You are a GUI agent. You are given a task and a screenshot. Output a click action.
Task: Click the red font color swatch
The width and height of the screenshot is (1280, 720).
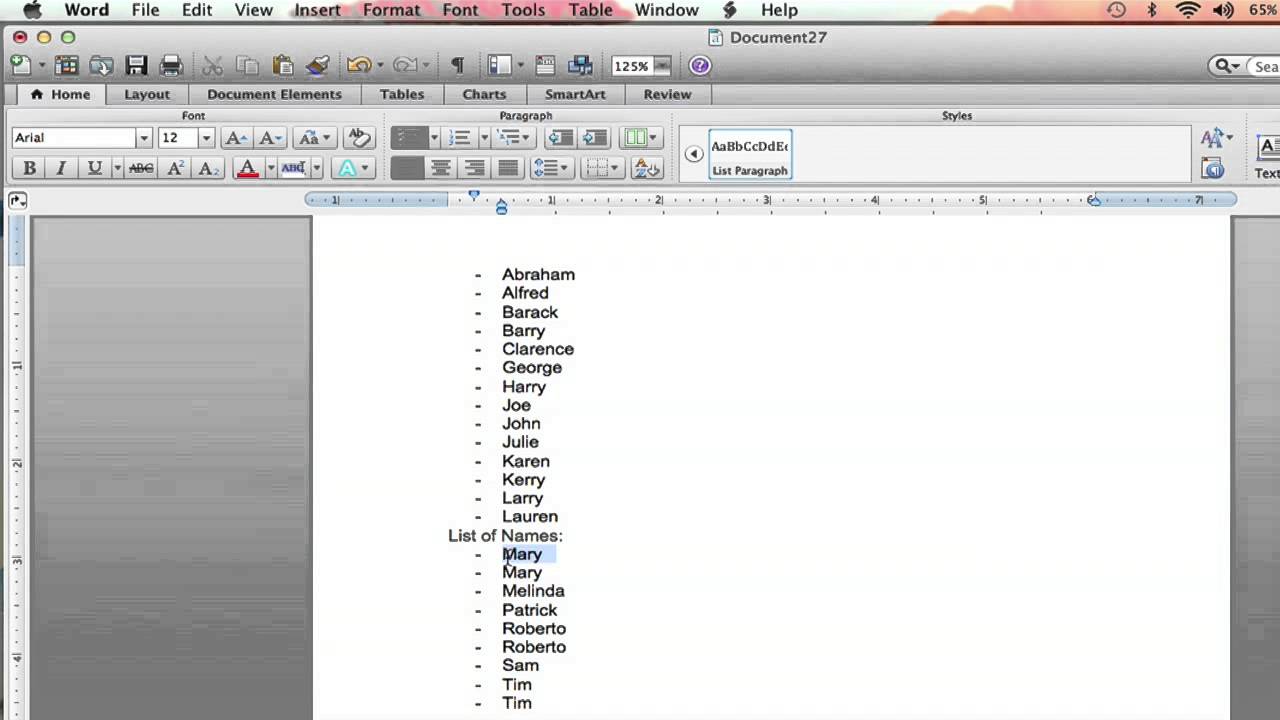click(247, 168)
